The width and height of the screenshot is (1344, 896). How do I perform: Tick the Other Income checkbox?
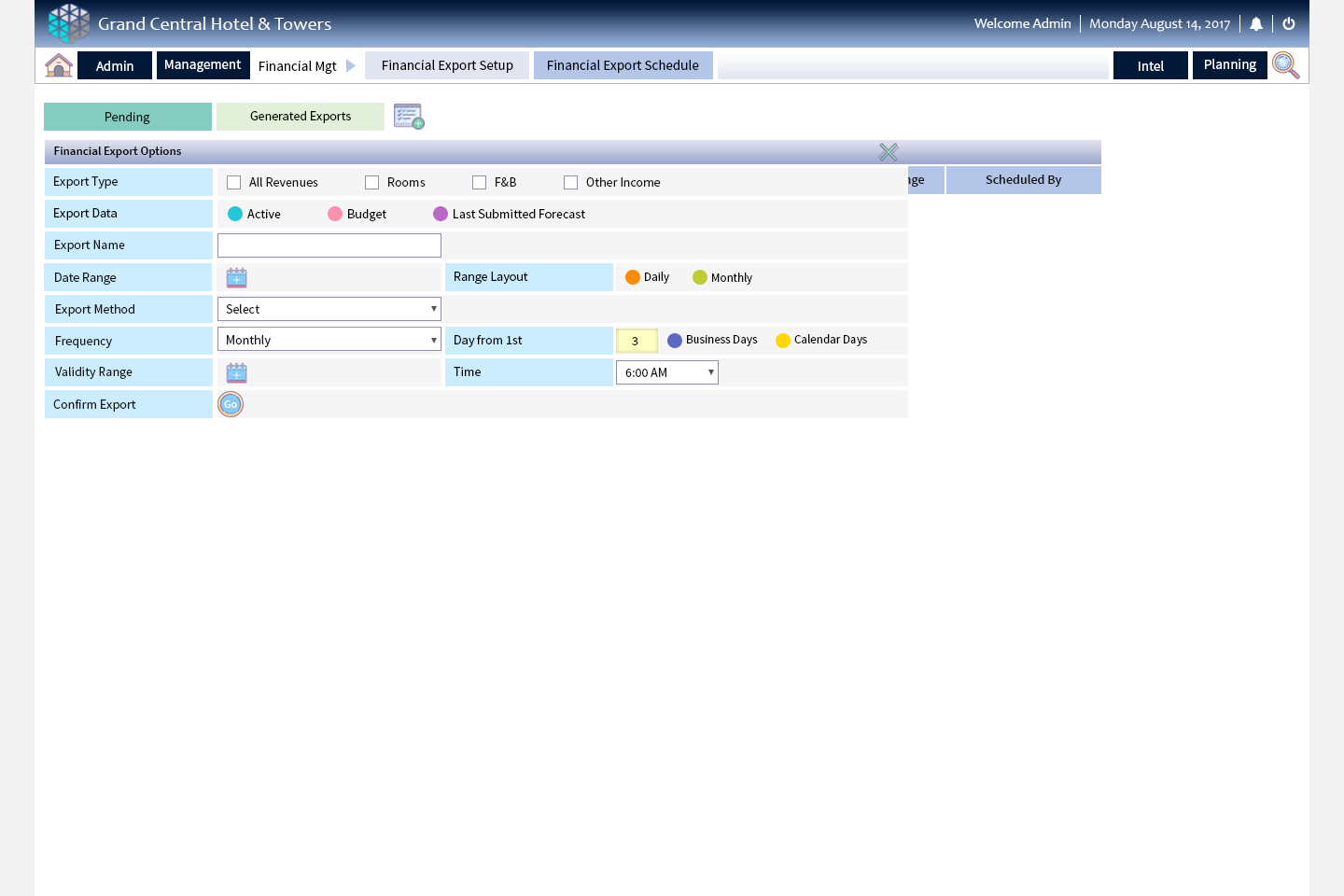coord(571,183)
